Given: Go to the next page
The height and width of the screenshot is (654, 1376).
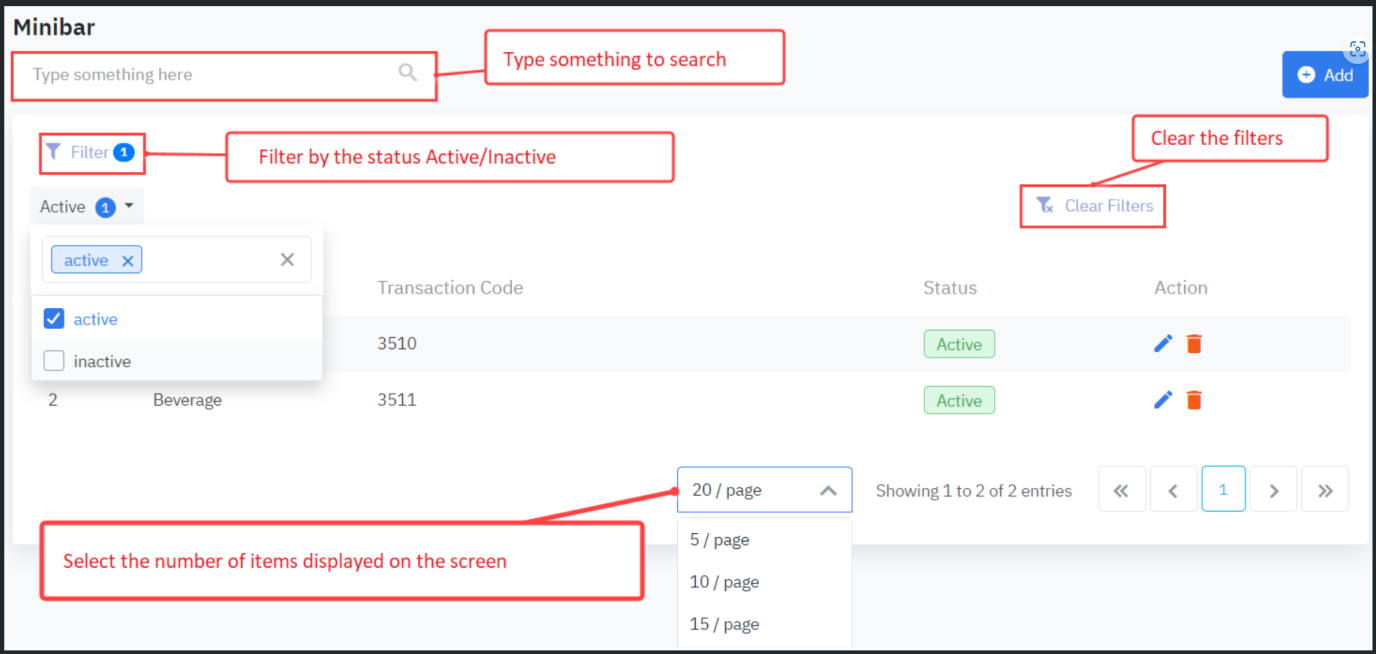Looking at the screenshot, I should coord(1274,490).
